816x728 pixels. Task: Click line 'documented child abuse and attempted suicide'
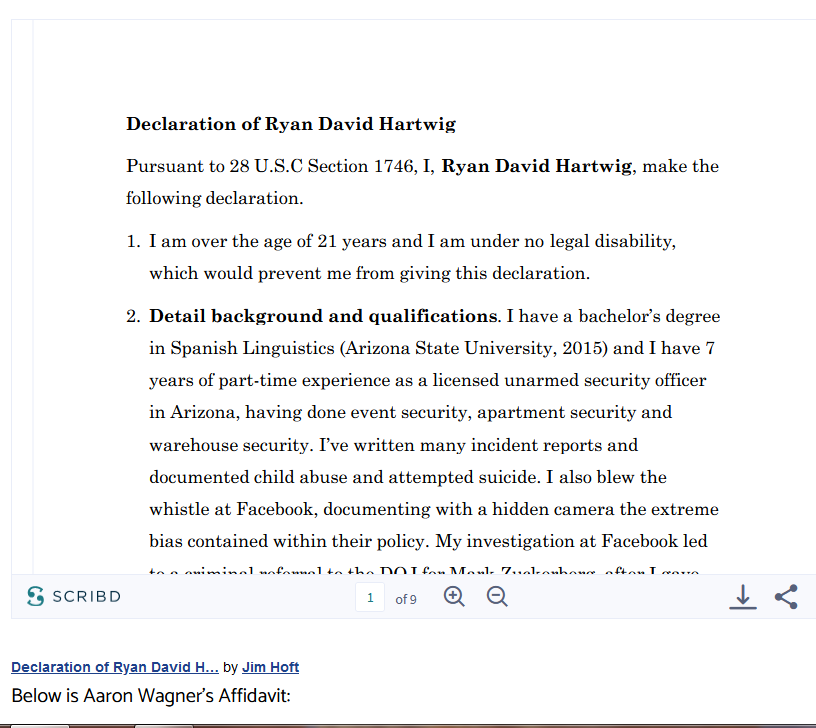click(407, 477)
